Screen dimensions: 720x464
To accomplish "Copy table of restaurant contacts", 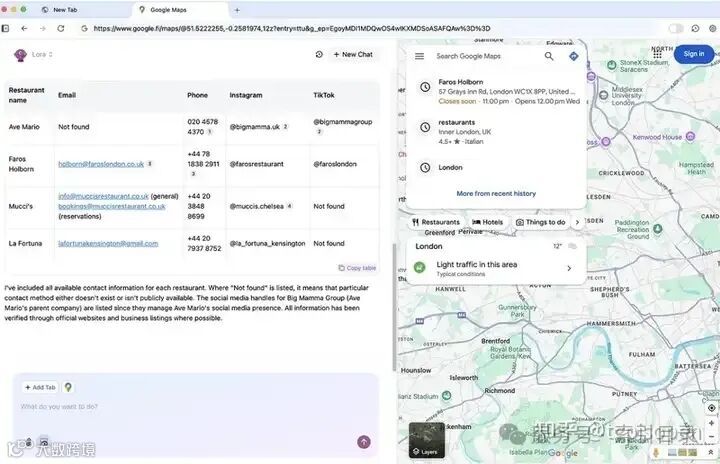I will pyautogui.click(x=357, y=268).
